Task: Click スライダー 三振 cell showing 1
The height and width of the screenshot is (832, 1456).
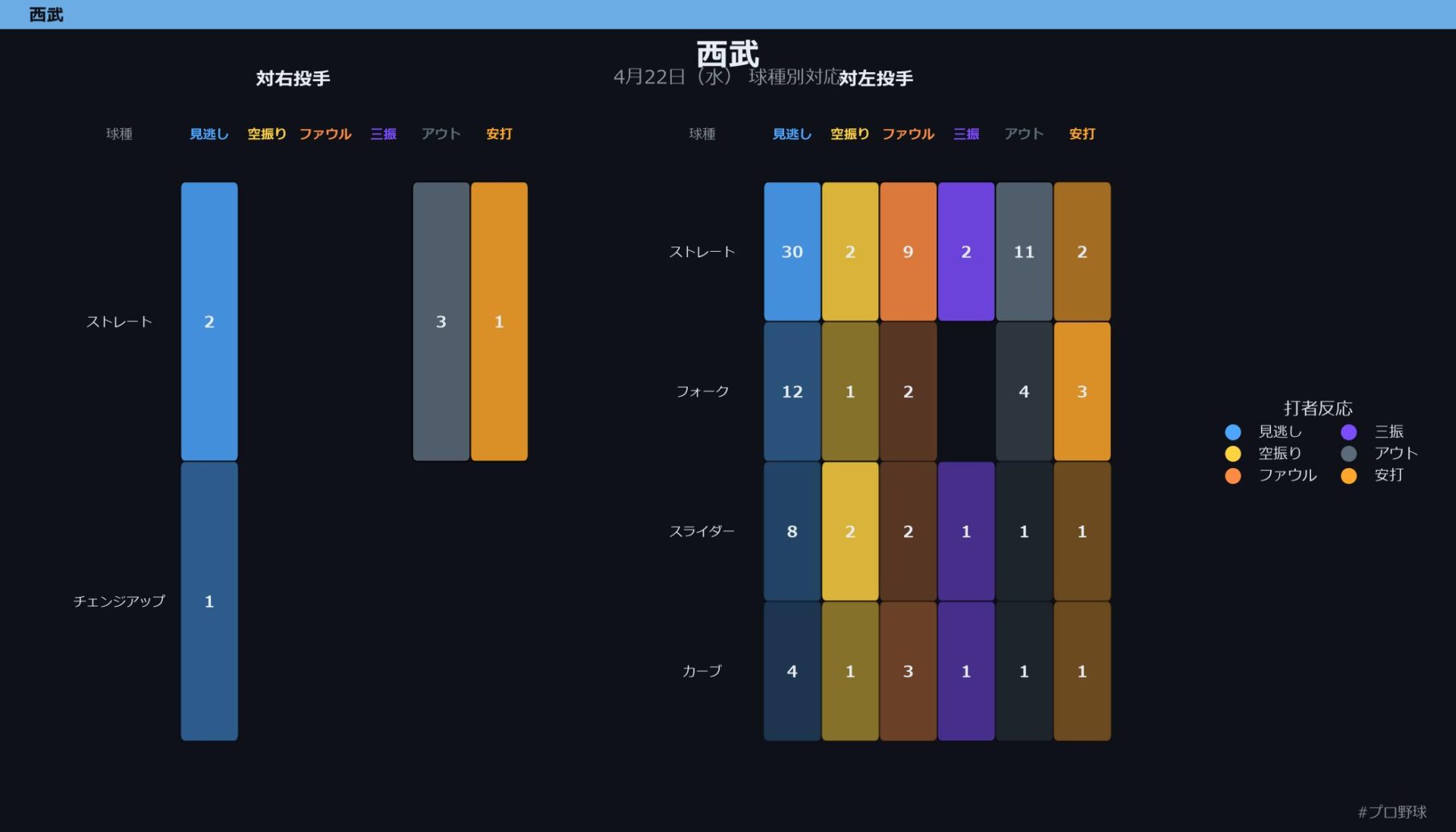Action: pos(966,532)
